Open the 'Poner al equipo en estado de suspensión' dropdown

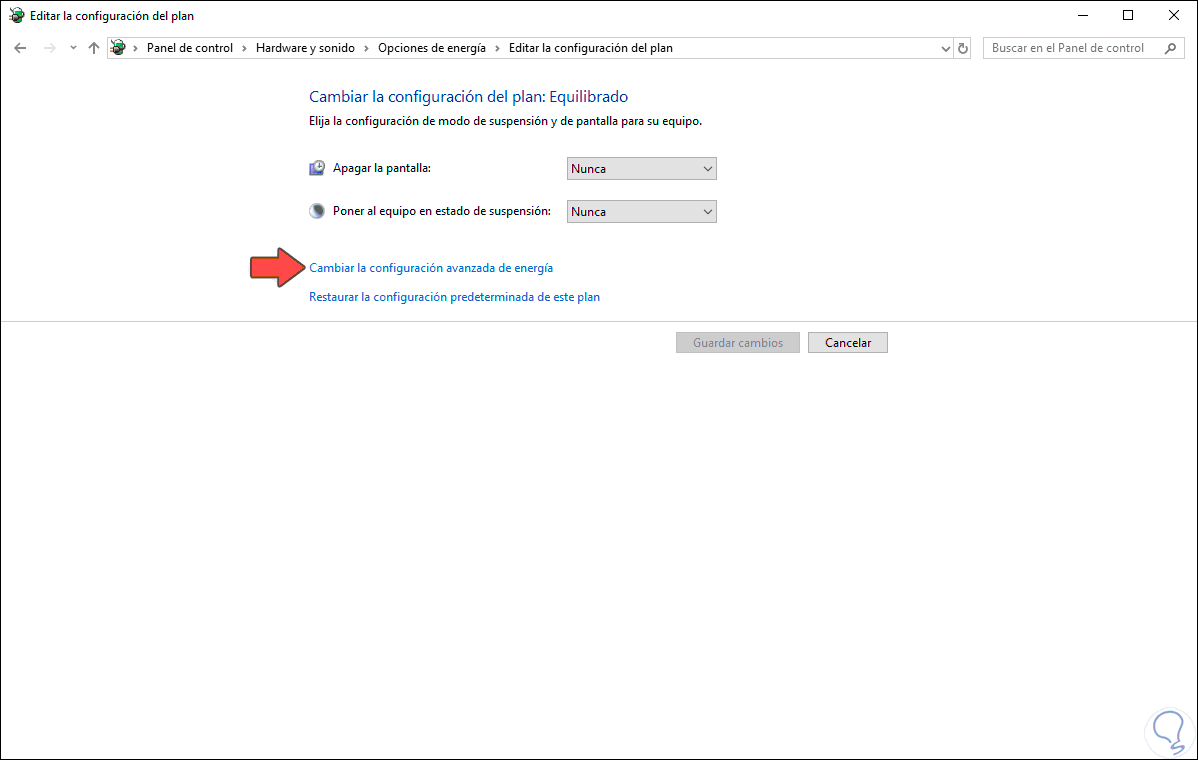(642, 212)
